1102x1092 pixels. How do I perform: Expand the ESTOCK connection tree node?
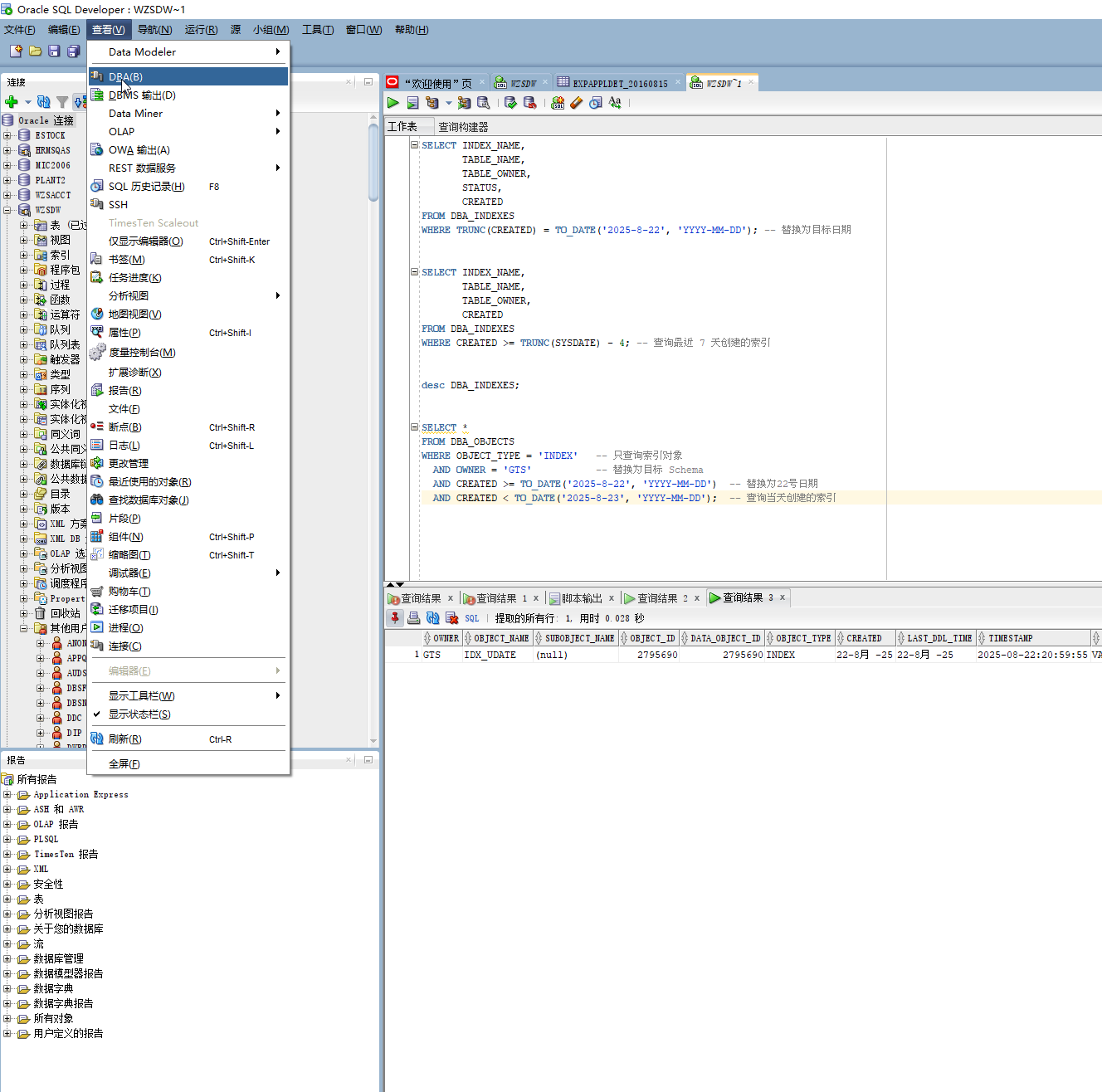click(x=7, y=135)
